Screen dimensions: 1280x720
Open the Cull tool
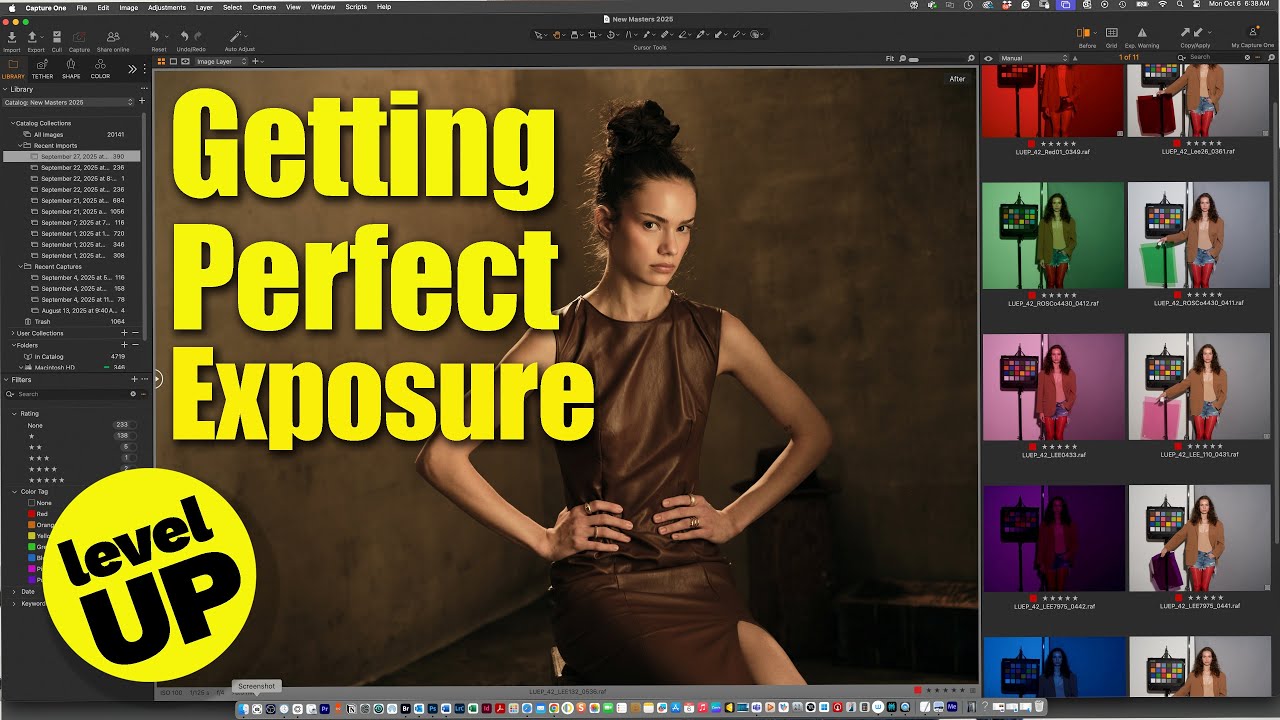[x=56, y=38]
